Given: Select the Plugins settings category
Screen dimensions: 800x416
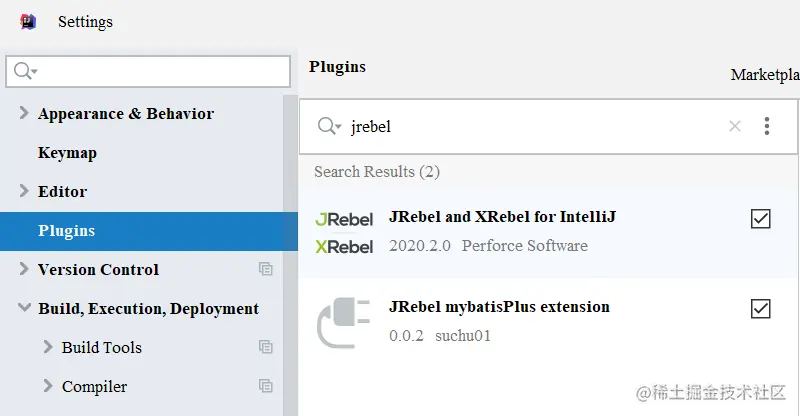Looking at the screenshot, I should click(67, 231).
